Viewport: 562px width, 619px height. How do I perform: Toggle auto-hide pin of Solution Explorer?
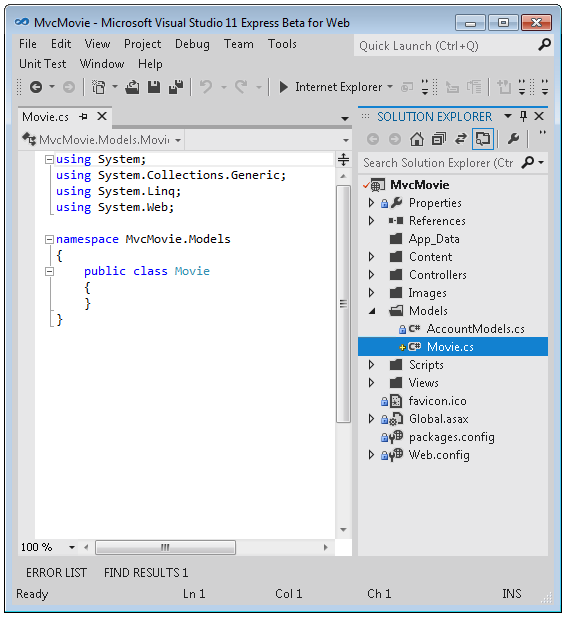click(523, 116)
